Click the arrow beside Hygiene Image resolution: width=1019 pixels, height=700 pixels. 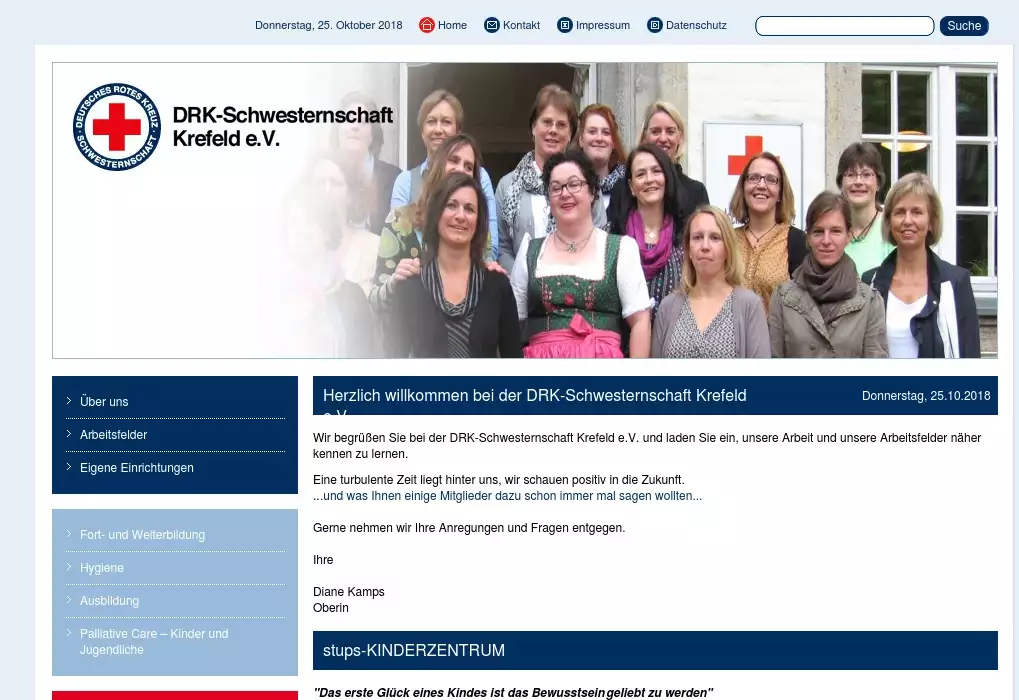67,568
